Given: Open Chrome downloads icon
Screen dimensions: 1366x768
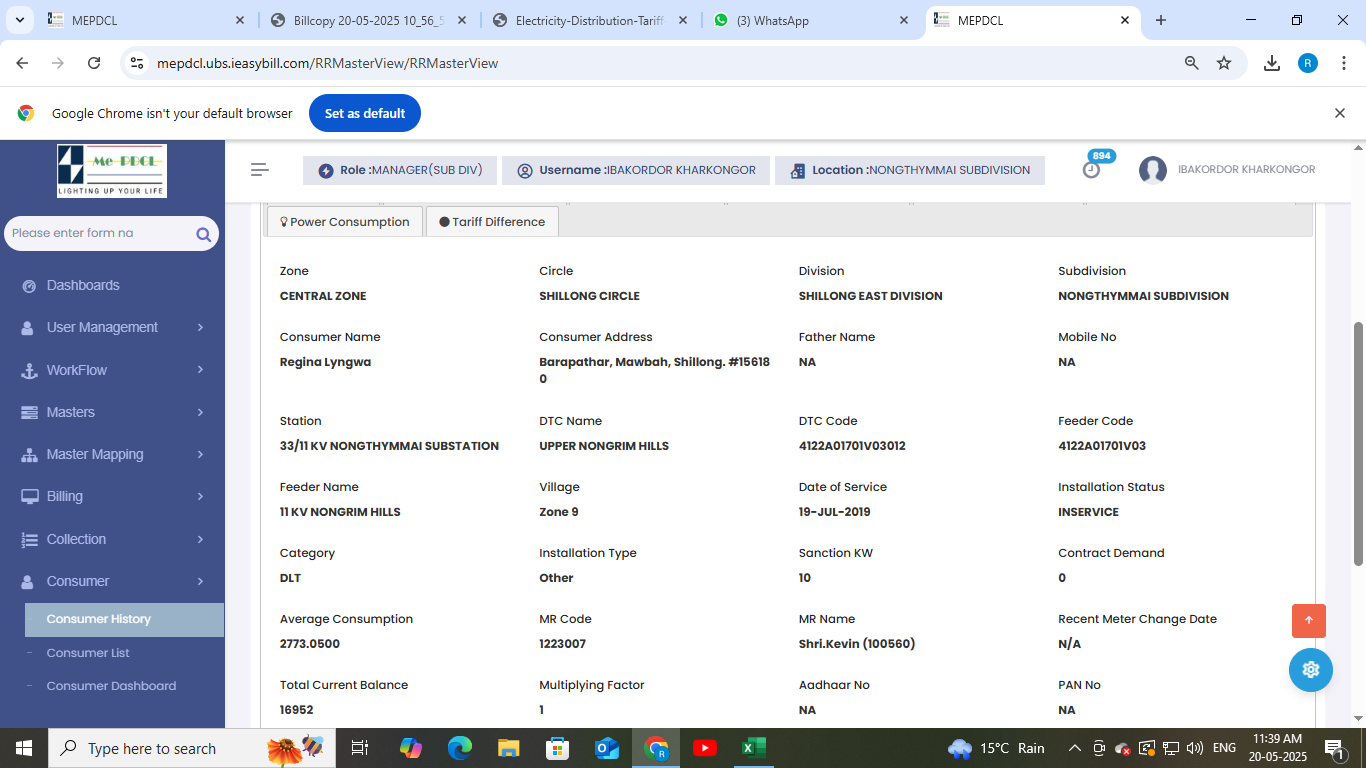Looking at the screenshot, I should (1272, 63).
